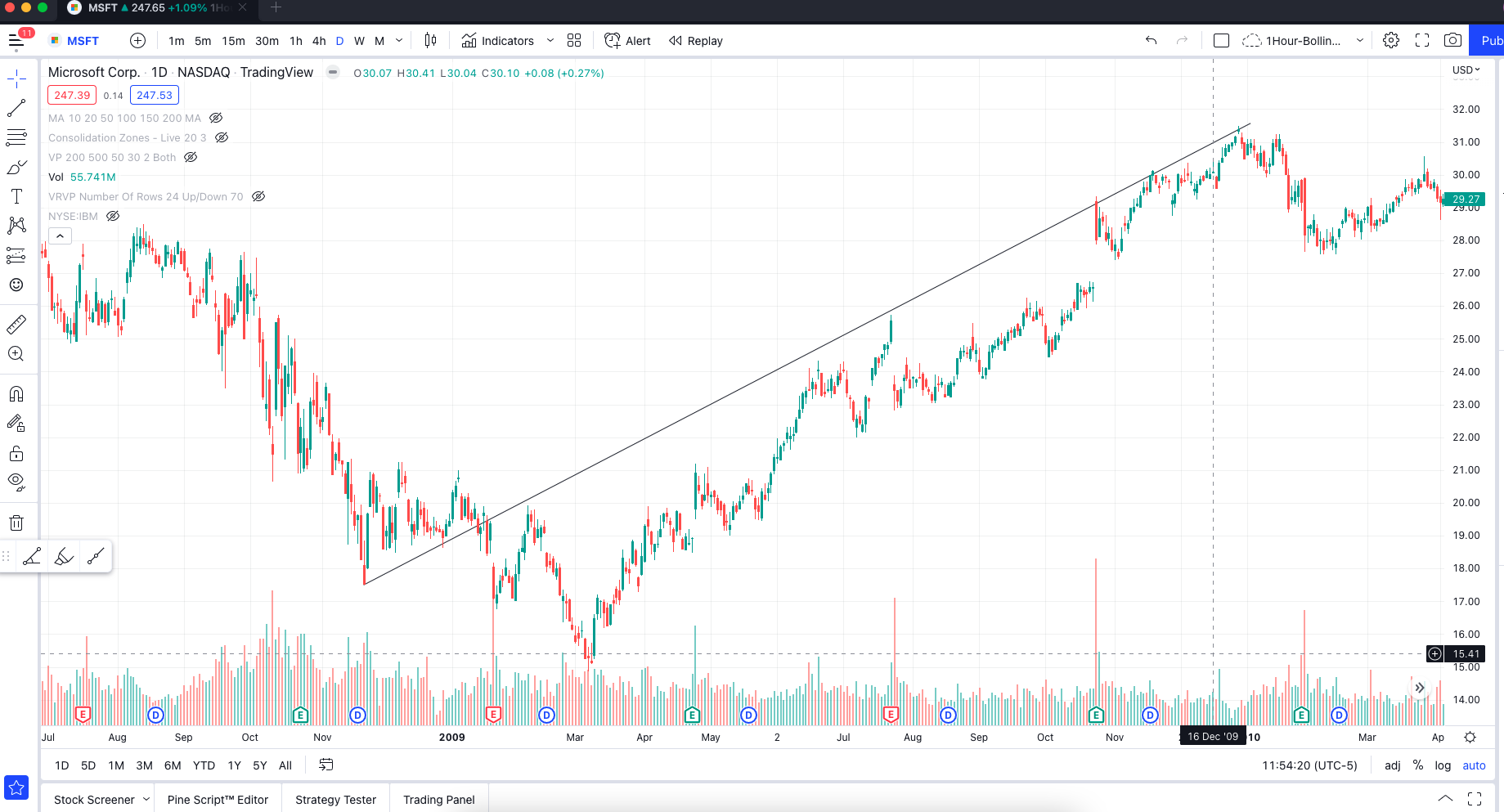The height and width of the screenshot is (812, 1504).
Task: Open the chart patterns tool
Action: pos(16,226)
